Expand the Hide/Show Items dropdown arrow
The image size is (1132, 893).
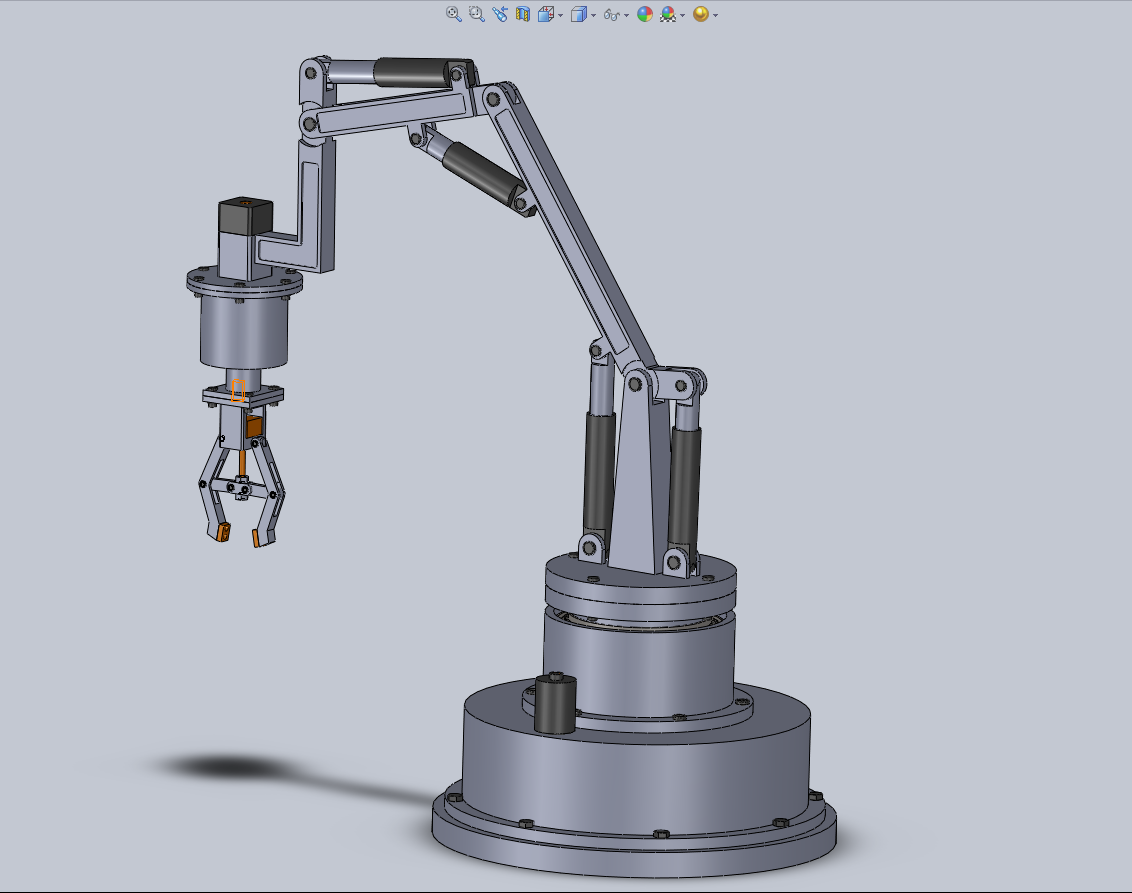click(x=626, y=15)
